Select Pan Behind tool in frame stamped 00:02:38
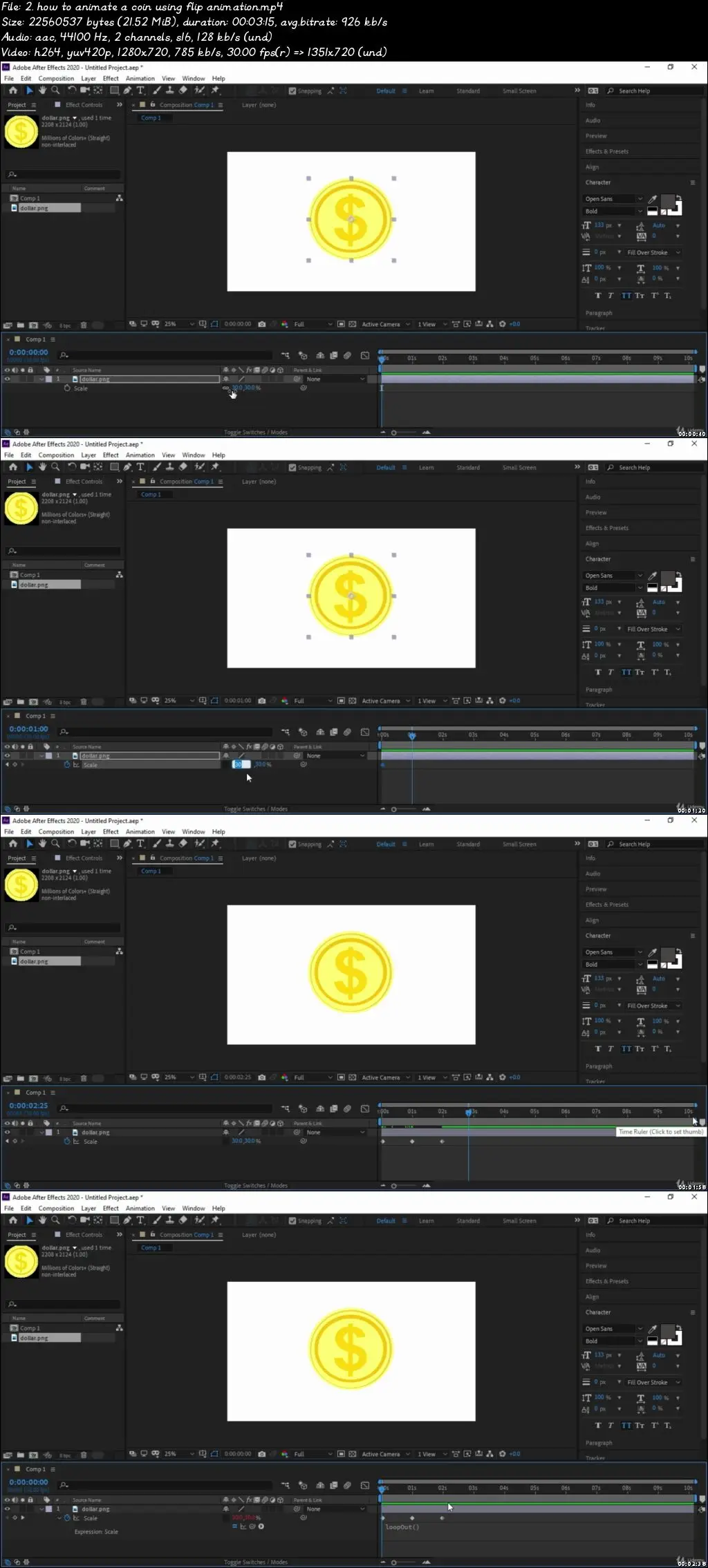The width and height of the screenshot is (708, 1568). pyautogui.click(x=98, y=1220)
